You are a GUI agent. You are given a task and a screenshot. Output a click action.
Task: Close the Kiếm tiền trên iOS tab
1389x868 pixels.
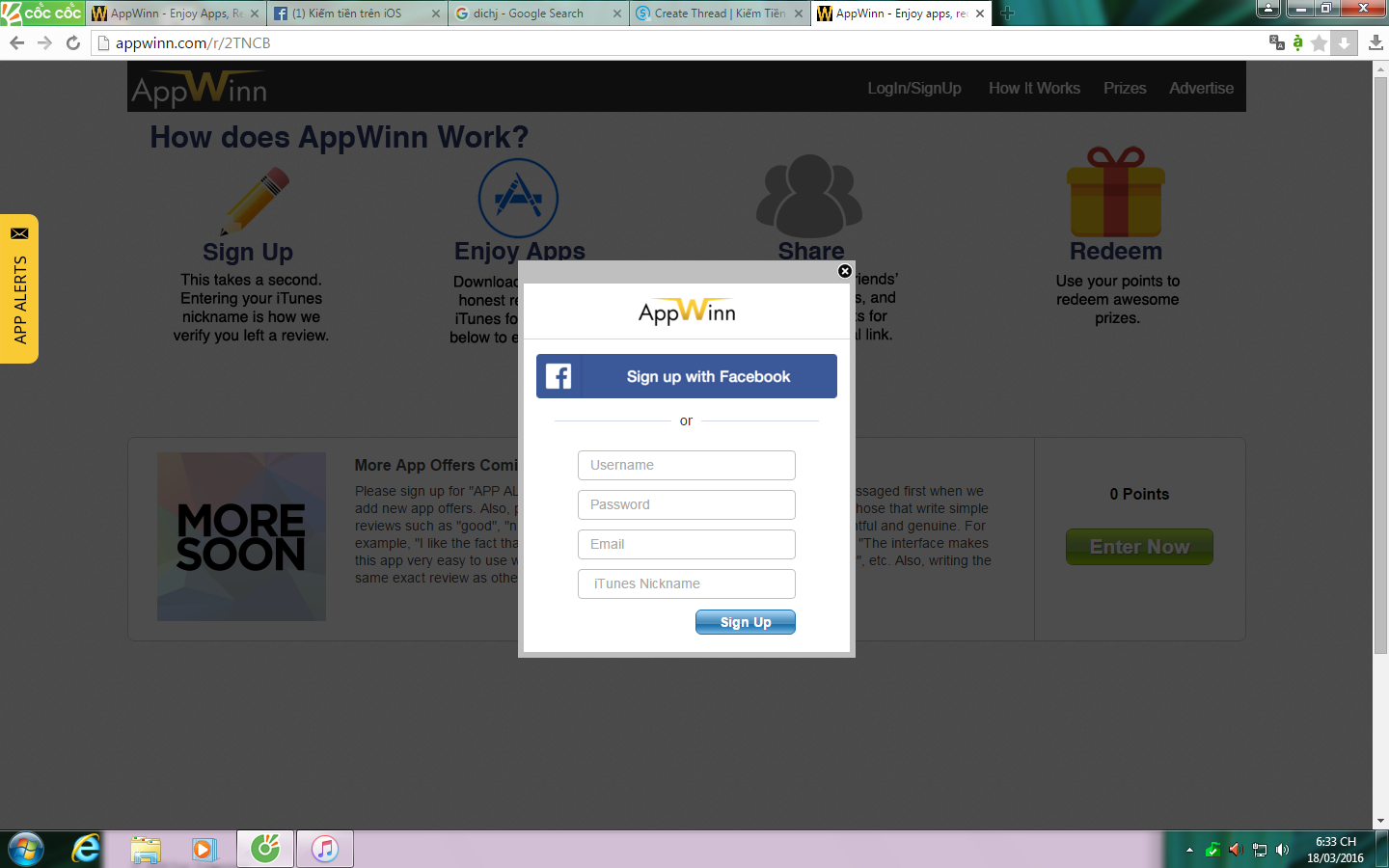[436, 14]
